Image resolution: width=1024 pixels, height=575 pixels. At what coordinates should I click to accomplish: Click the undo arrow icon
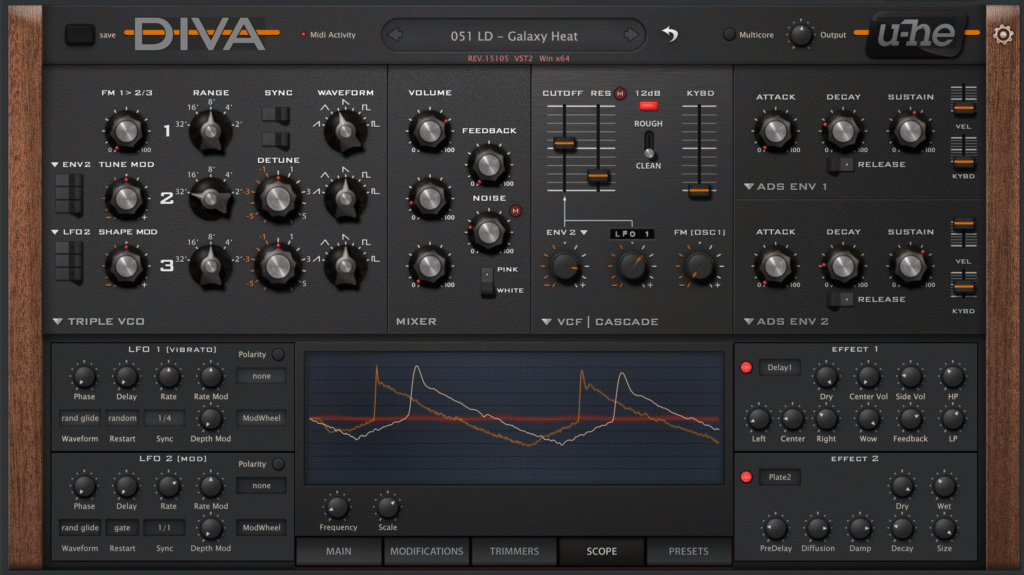[670, 33]
